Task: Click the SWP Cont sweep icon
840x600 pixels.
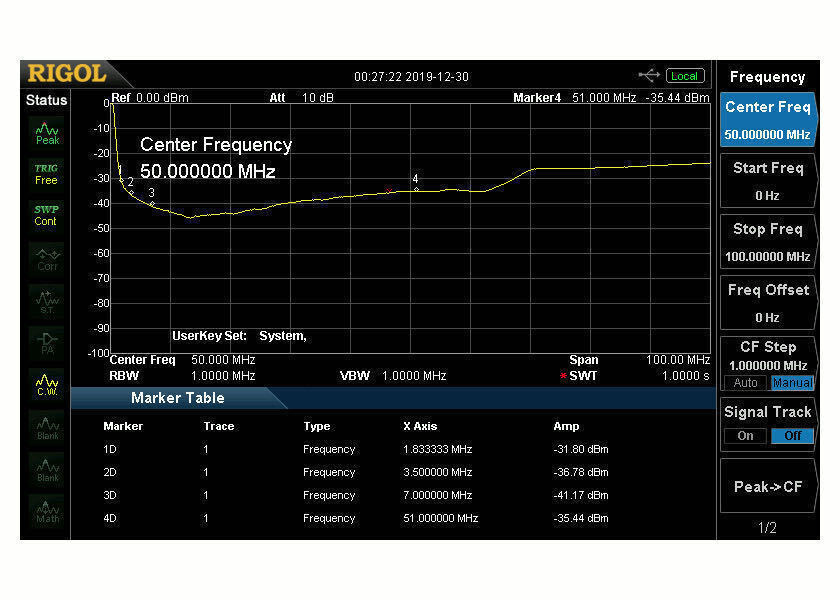Action: point(47,215)
